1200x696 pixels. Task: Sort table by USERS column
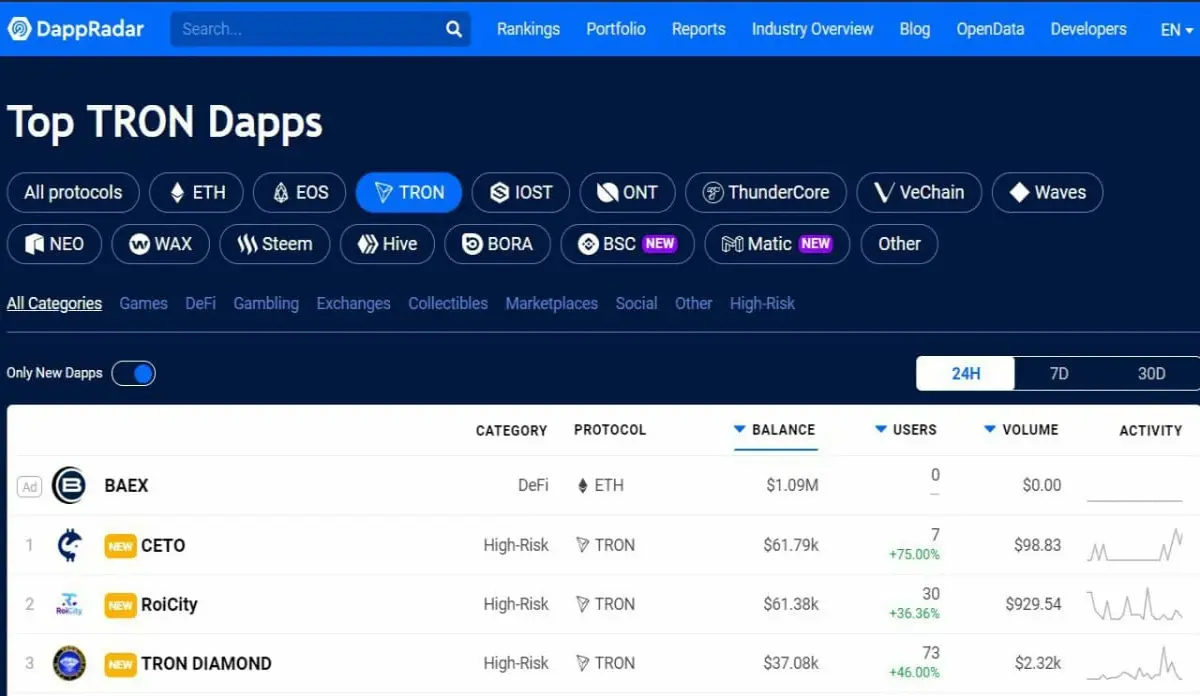(x=906, y=430)
